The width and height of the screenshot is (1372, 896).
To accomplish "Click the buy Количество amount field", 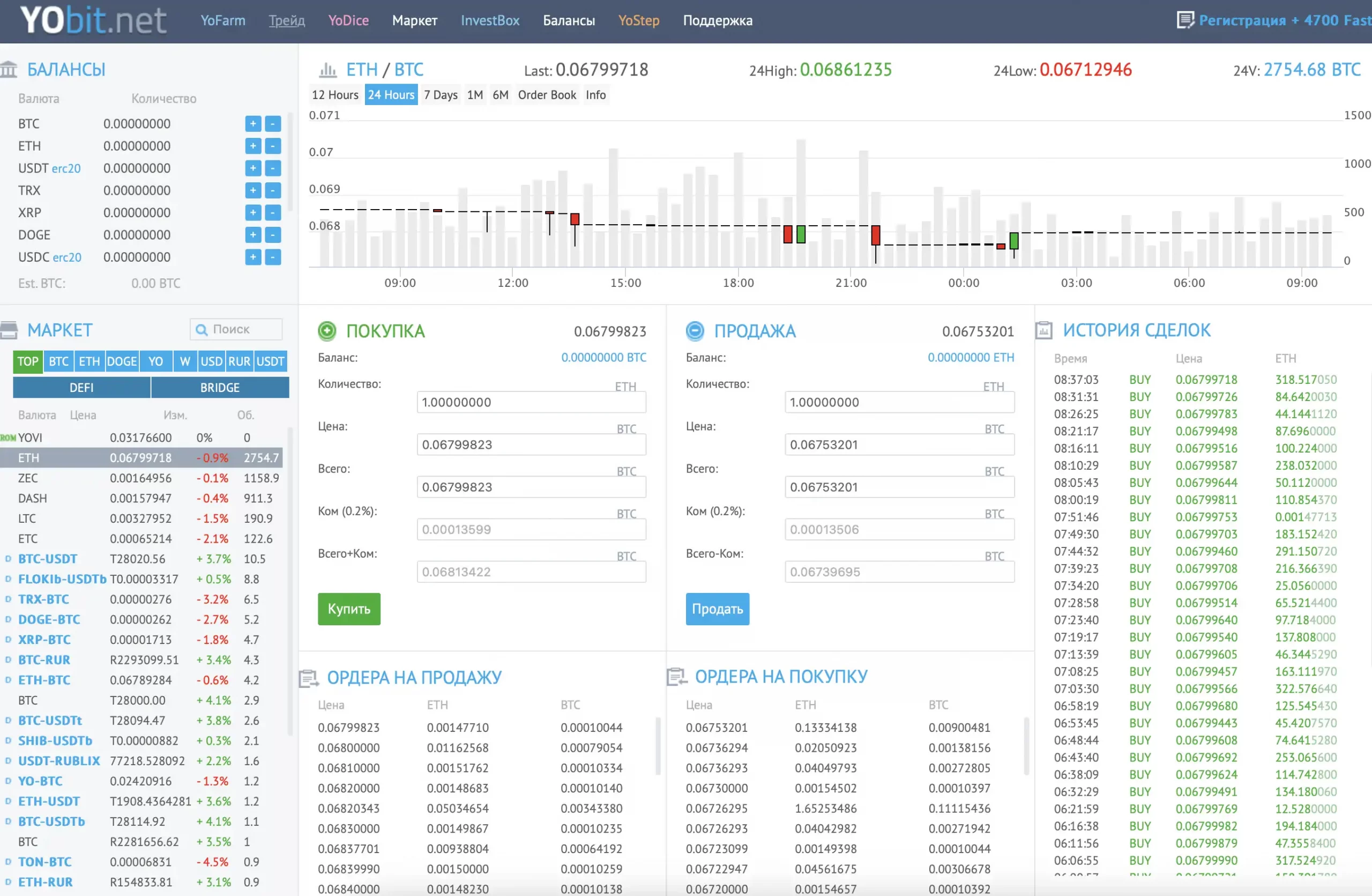I will 532,402.
